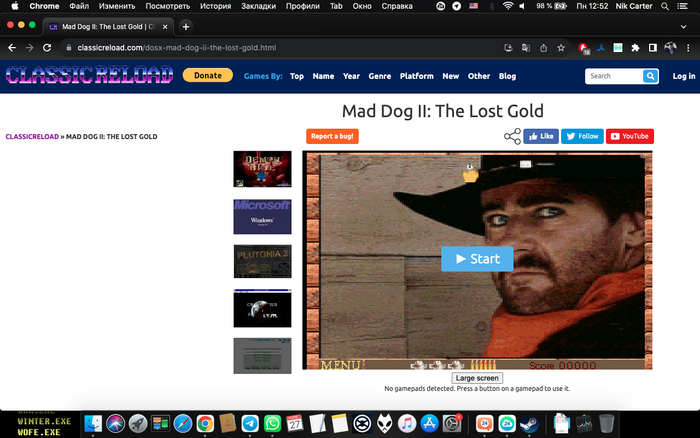Viewport: 700px width, 438px height.
Task: Click the Twitter Follow button
Action: (583, 136)
